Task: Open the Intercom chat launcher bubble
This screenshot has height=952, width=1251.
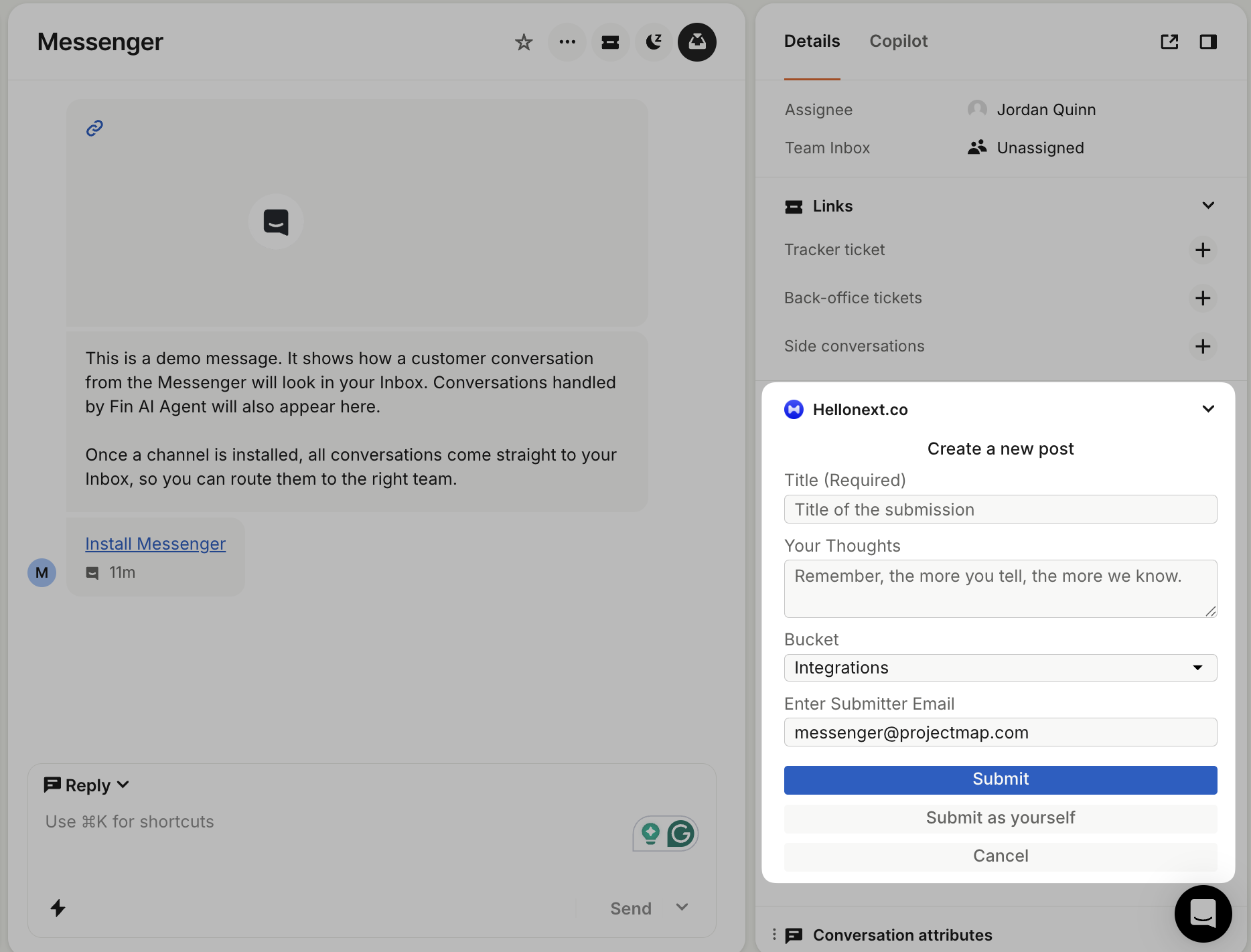Action: pos(1203,913)
